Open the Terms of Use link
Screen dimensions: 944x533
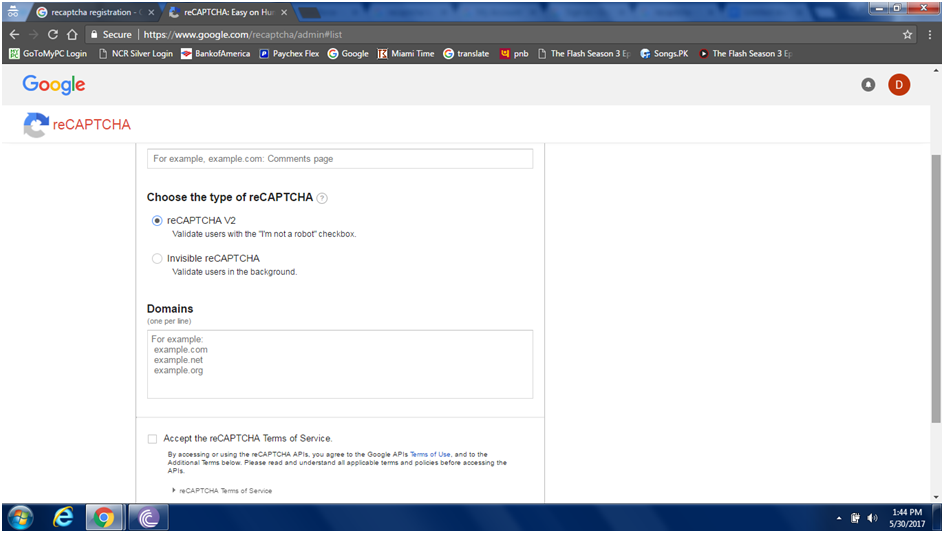click(430, 455)
